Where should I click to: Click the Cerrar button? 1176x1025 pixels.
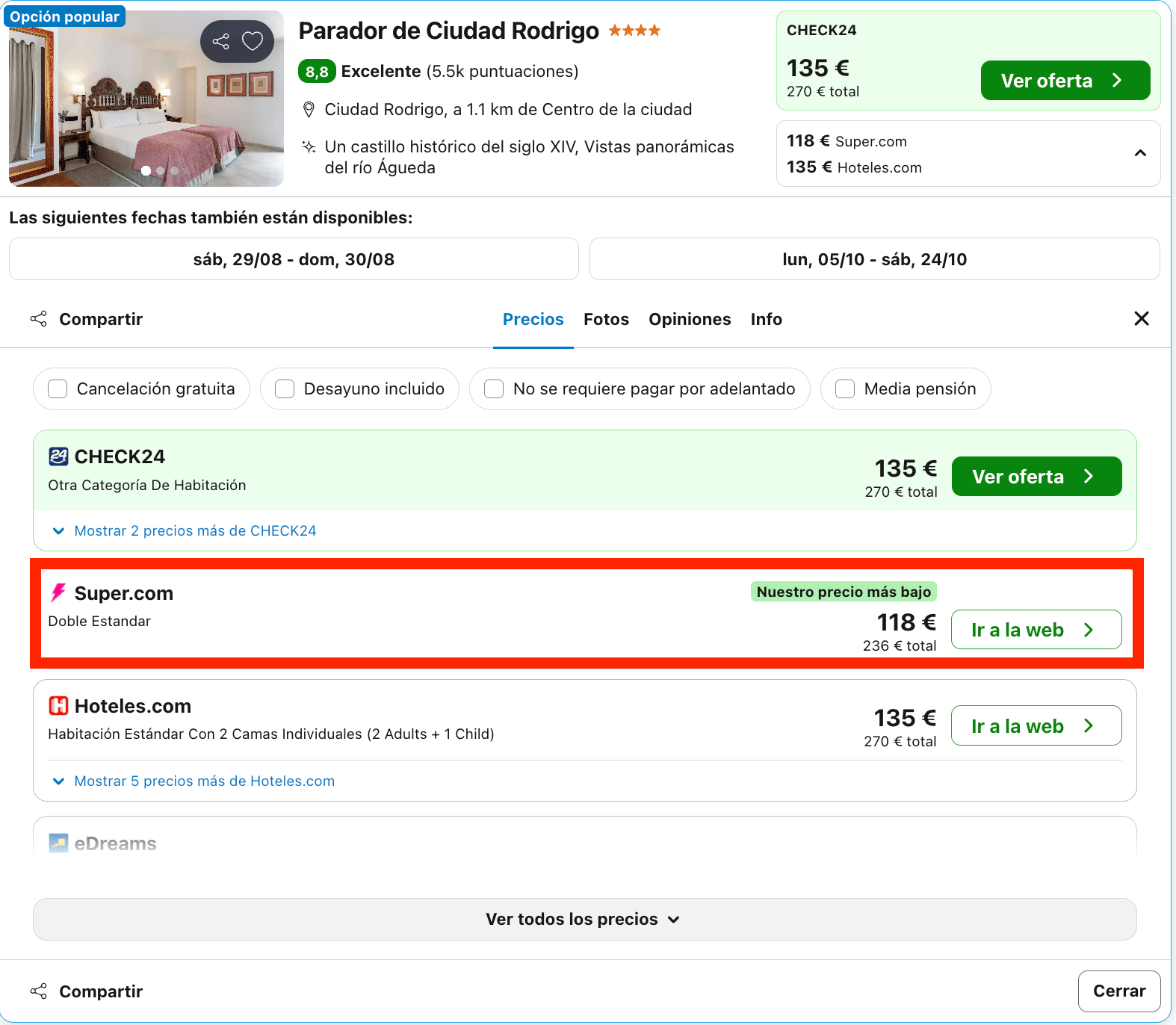(x=1119, y=991)
